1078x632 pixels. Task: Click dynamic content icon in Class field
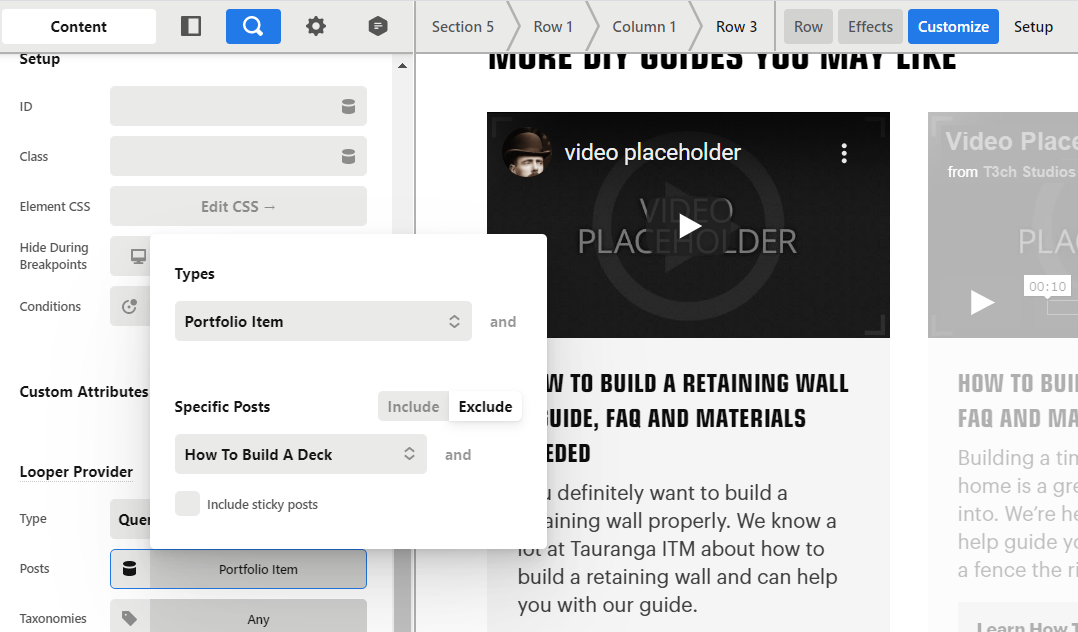coord(348,157)
